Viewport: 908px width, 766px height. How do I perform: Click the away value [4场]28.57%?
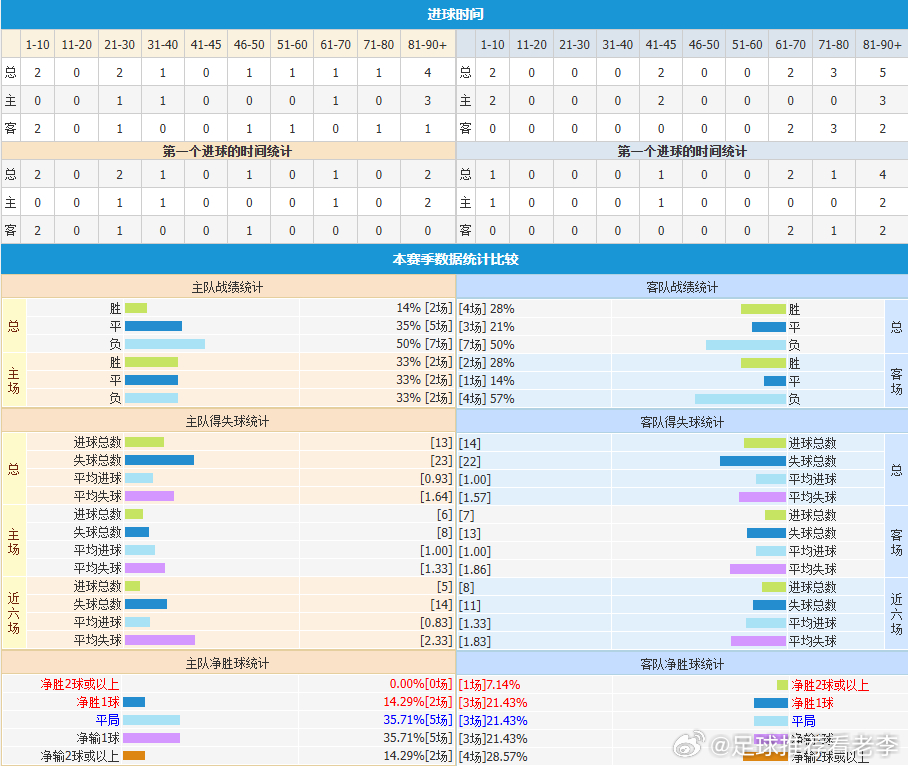pyautogui.click(x=493, y=756)
